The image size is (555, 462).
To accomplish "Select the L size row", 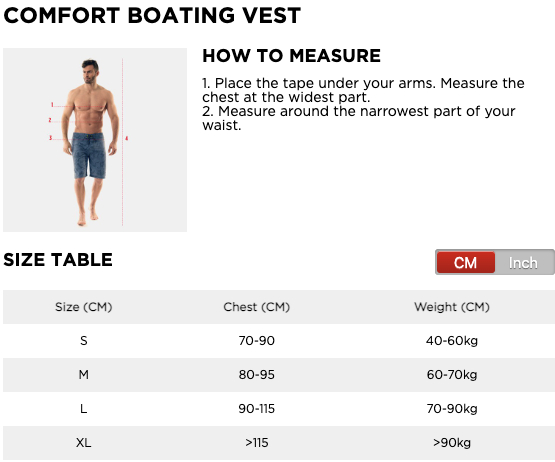I will click(279, 409).
